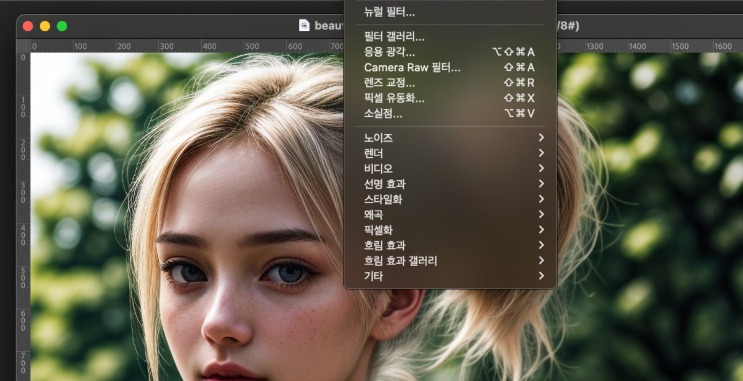Expand the 선명 효과 submenu
The image size is (743, 381).
click(450, 184)
